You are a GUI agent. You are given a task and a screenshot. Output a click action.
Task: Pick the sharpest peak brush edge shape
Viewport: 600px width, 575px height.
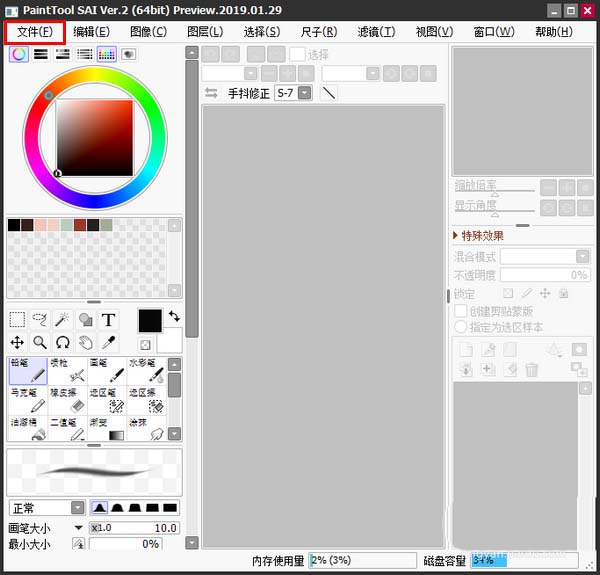[99, 508]
